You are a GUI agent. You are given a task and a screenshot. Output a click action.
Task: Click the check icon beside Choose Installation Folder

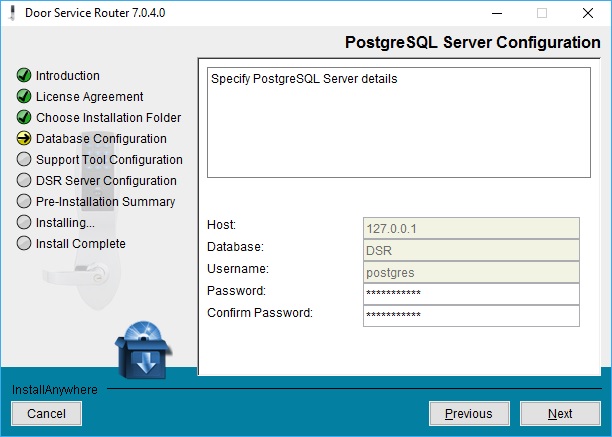(x=24, y=117)
